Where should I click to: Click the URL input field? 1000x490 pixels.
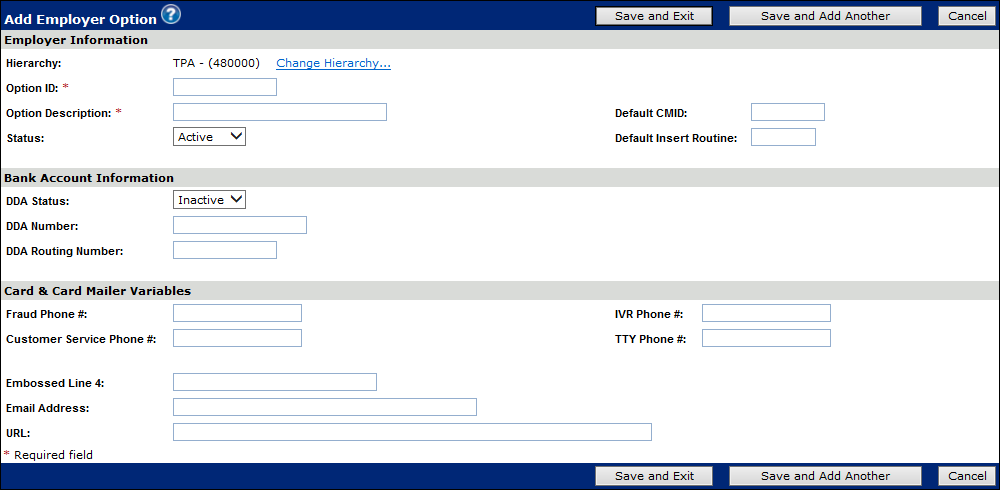click(412, 432)
